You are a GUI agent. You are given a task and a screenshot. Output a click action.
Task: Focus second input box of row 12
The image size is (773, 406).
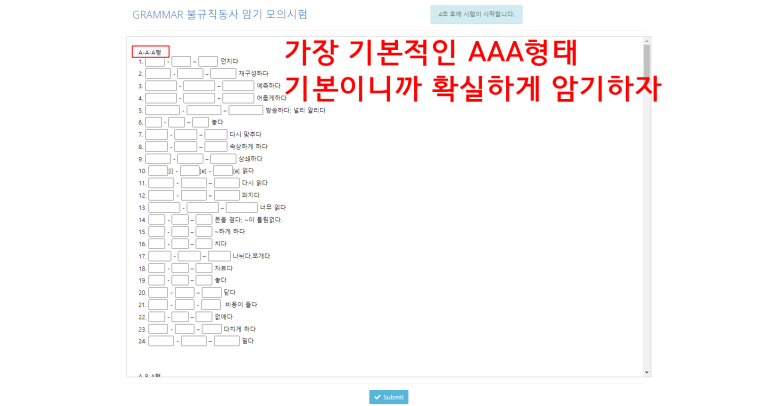[x=194, y=195]
